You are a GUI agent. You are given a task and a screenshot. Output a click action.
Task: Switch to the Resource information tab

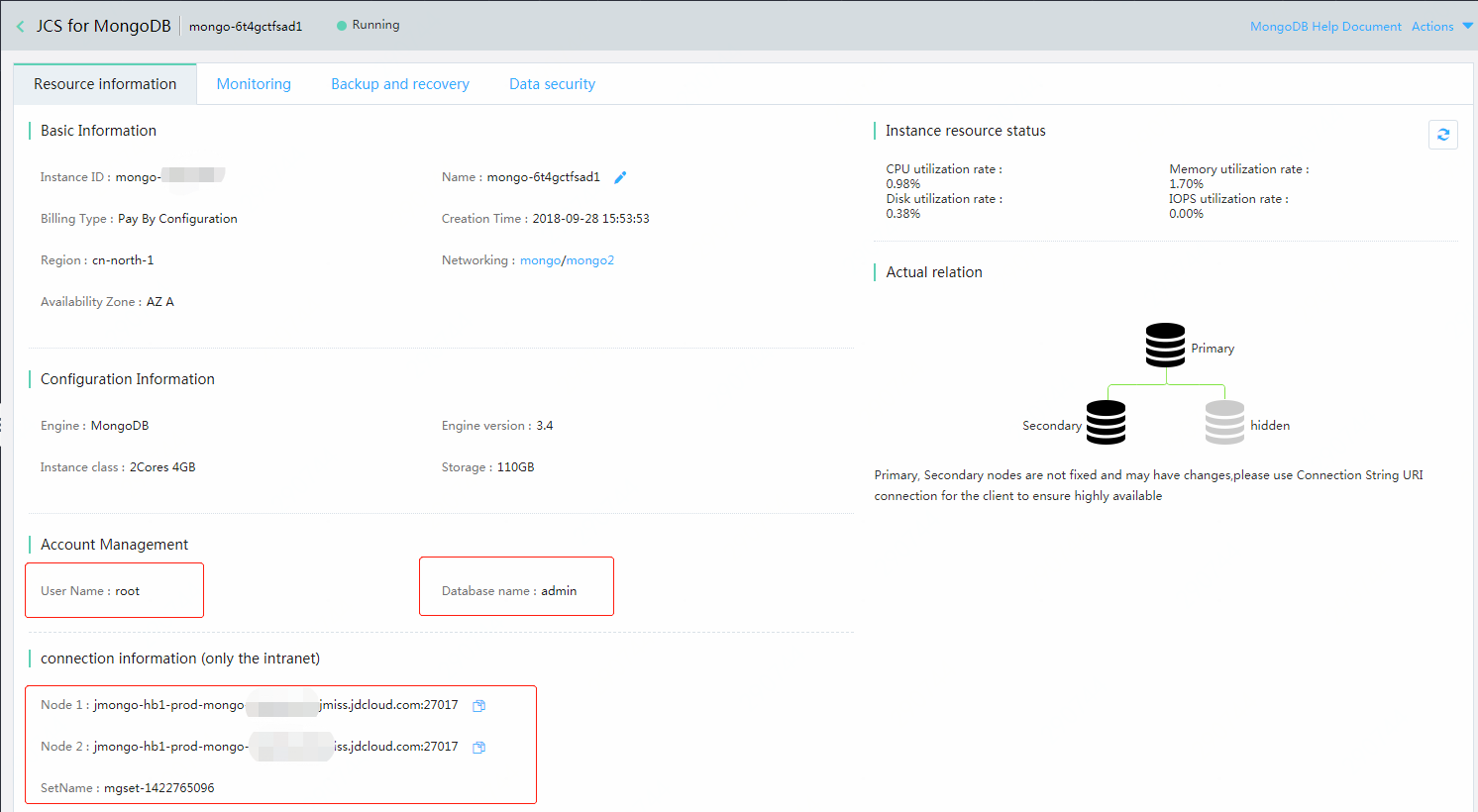tap(105, 84)
